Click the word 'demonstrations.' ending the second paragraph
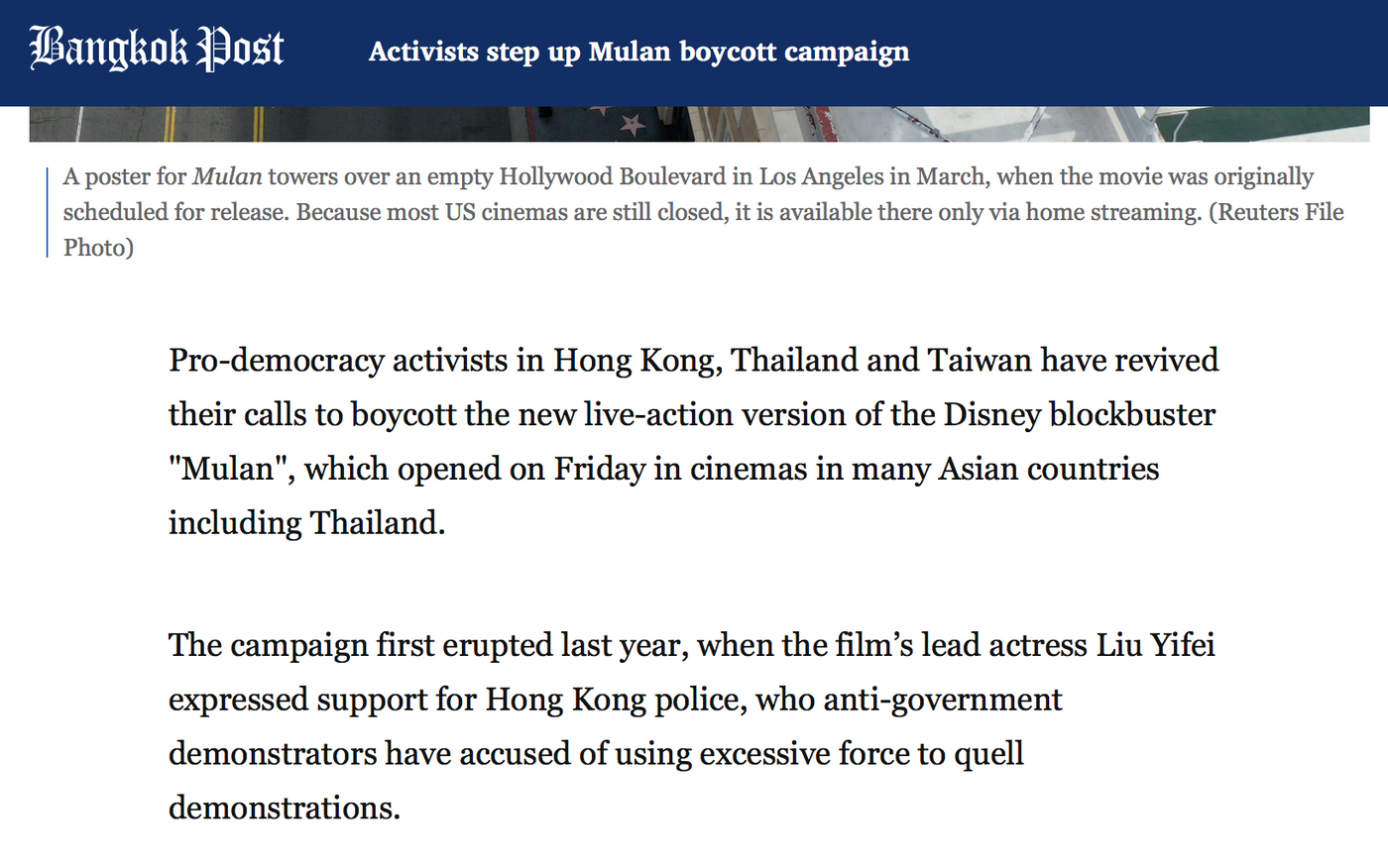Image resolution: width=1388 pixels, height=868 pixels. (x=285, y=808)
